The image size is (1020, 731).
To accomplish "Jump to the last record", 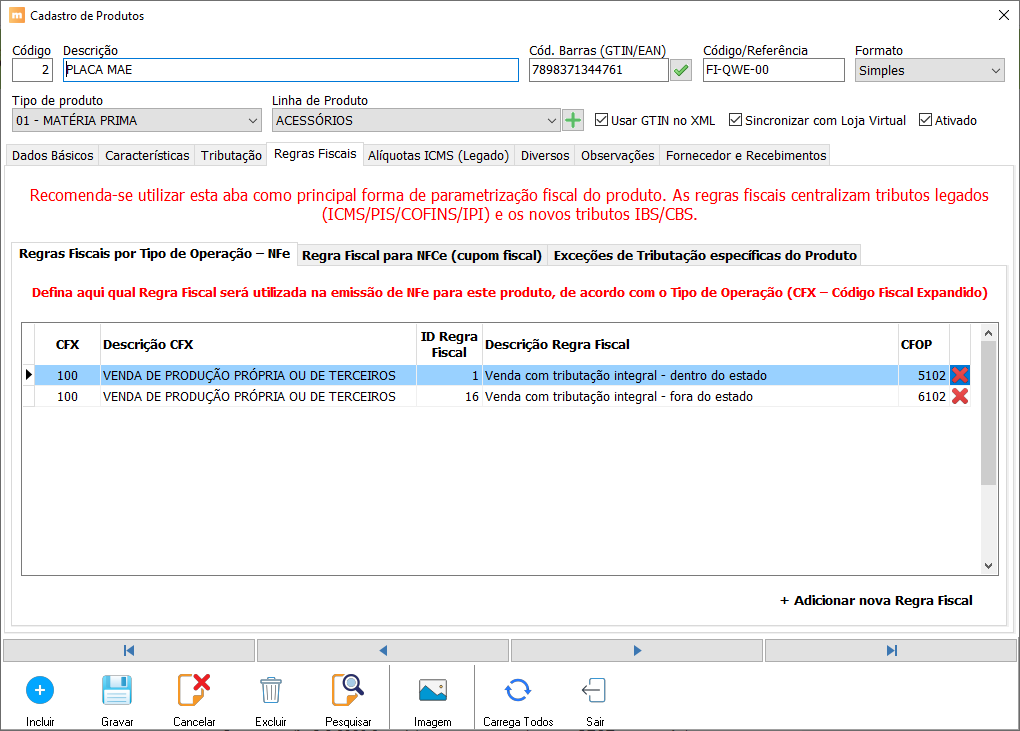I will pyautogui.click(x=891, y=650).
